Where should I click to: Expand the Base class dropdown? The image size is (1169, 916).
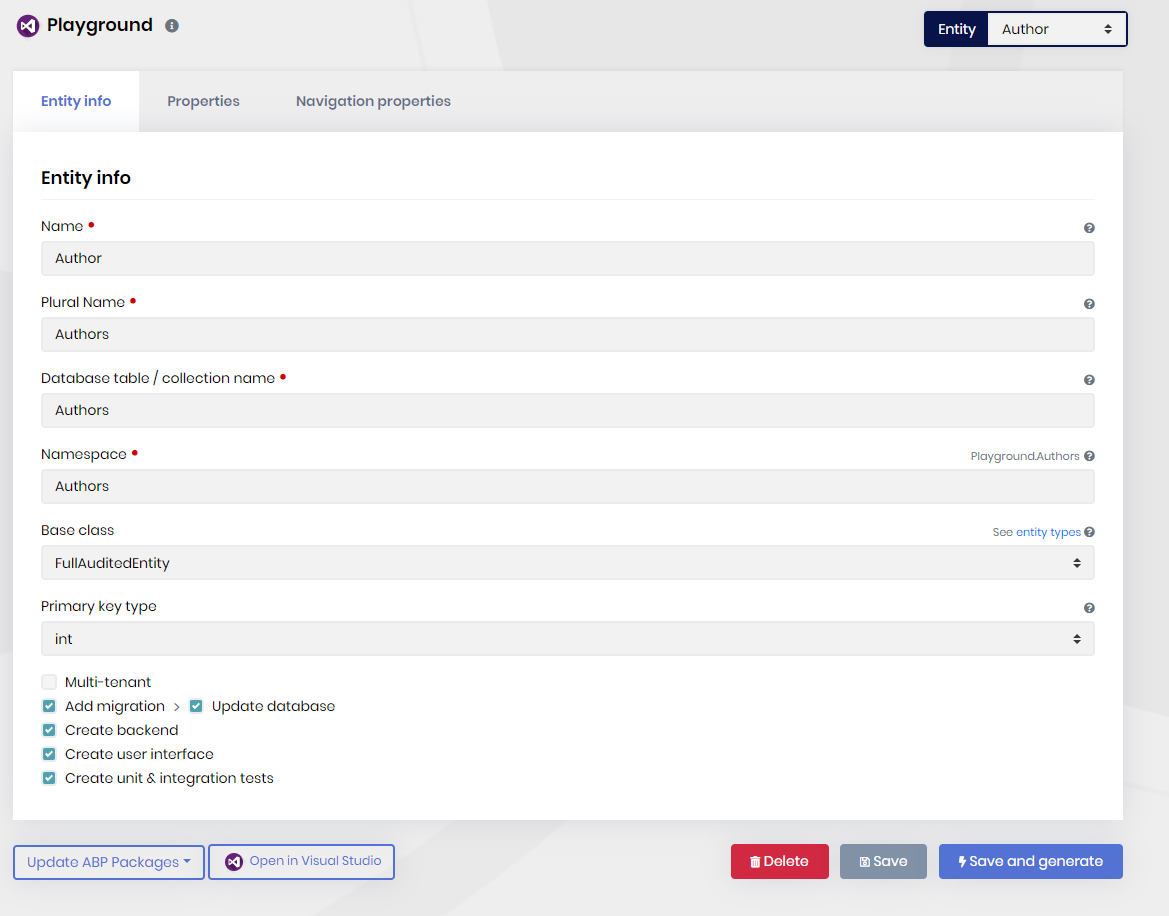(567, 563)
